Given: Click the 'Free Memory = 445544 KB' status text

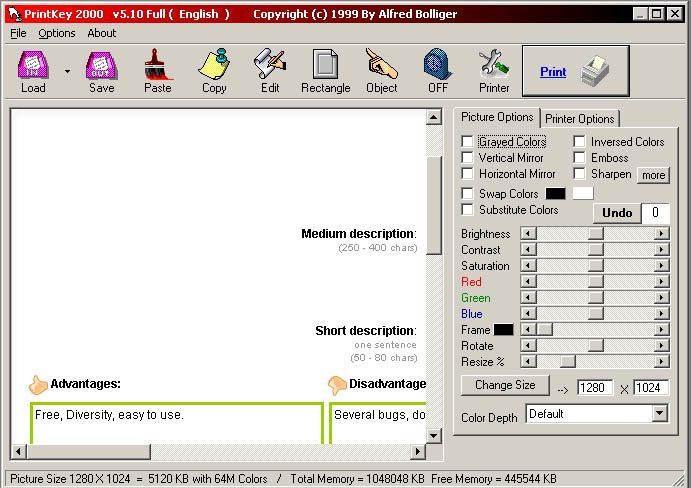Looking at the screenshot, I should [494, 479].
